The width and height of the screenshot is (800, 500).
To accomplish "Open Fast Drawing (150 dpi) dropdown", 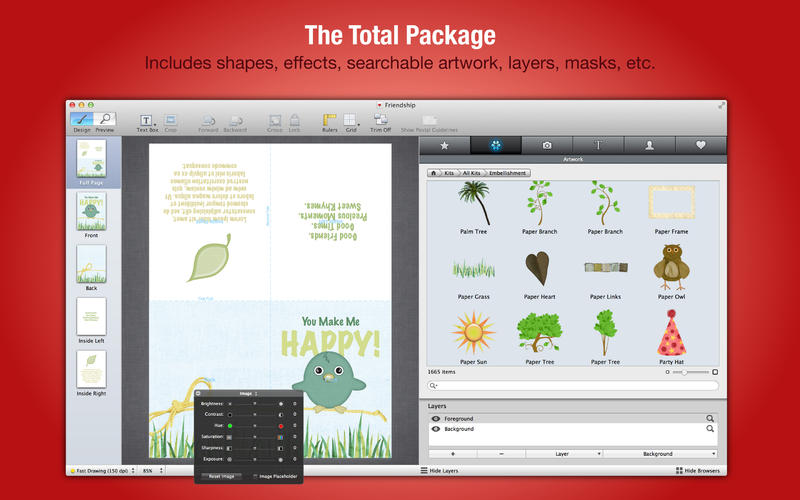I will (103, 471).
